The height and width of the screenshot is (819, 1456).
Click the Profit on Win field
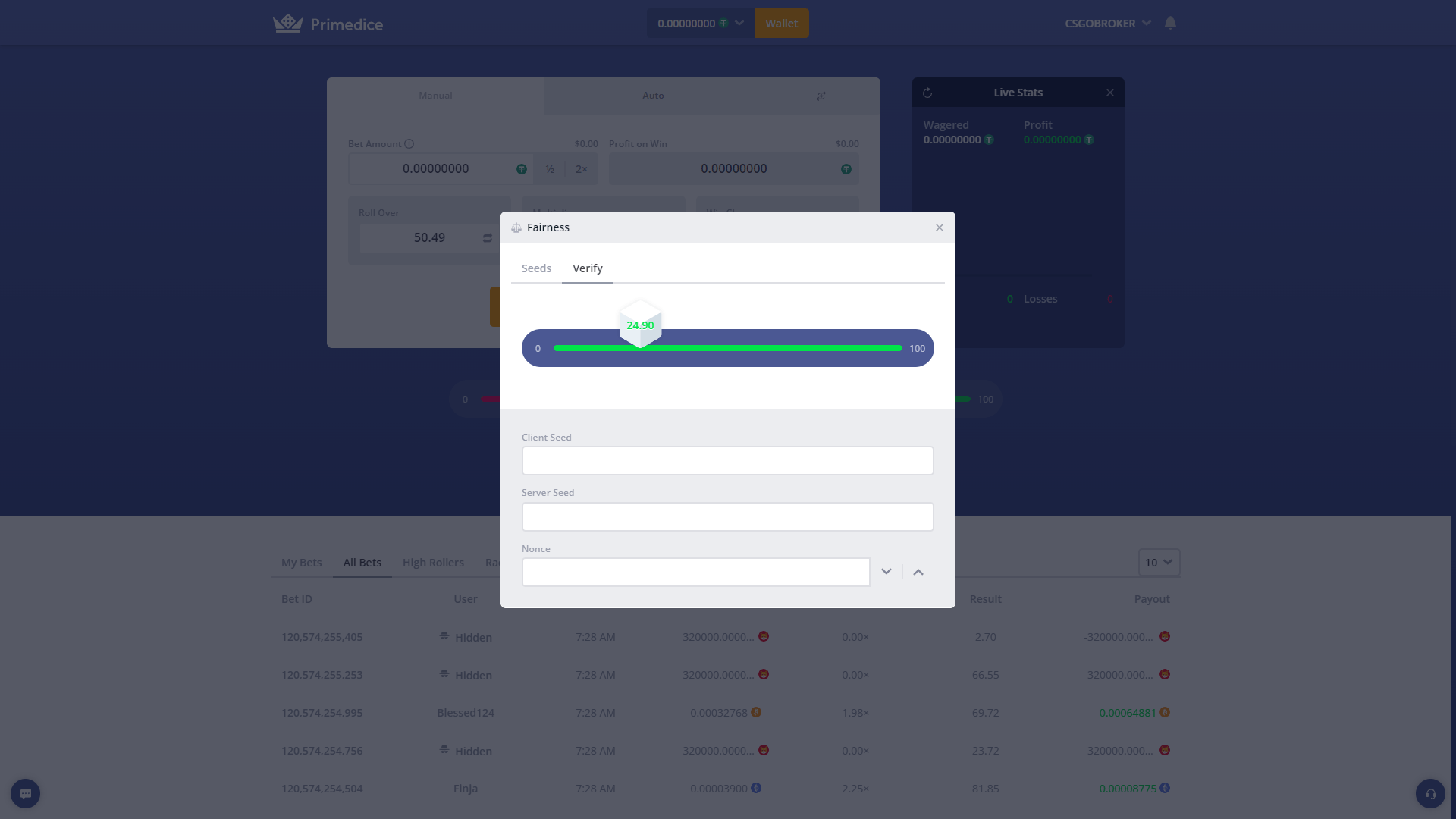[x=734, y=169]
